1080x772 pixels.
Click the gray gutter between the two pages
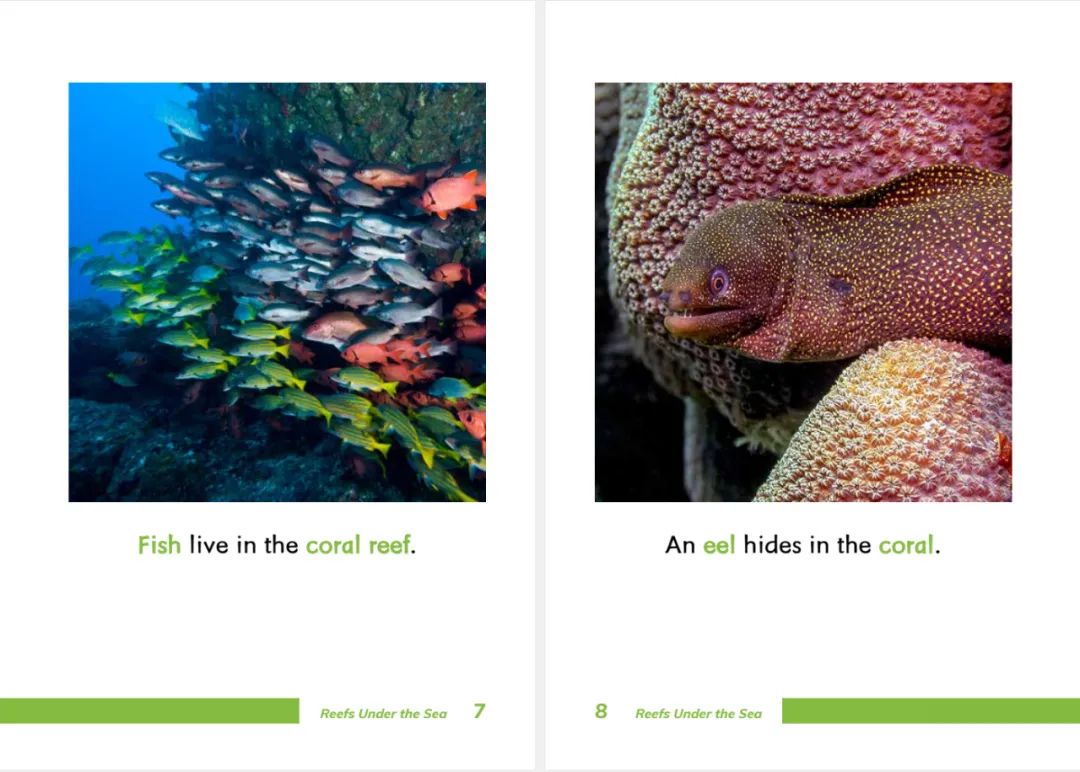tap(540, 386)
